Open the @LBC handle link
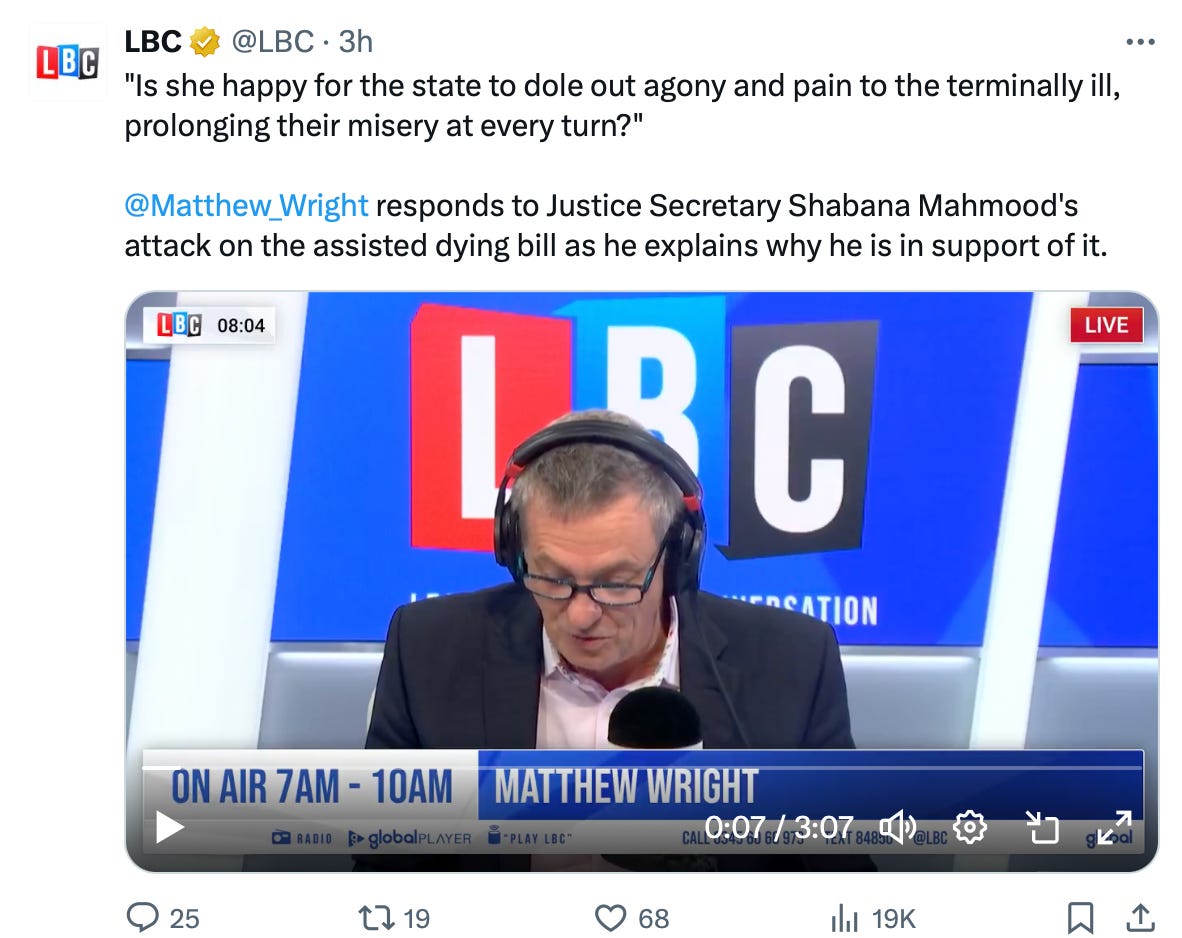 coord(272,41)
